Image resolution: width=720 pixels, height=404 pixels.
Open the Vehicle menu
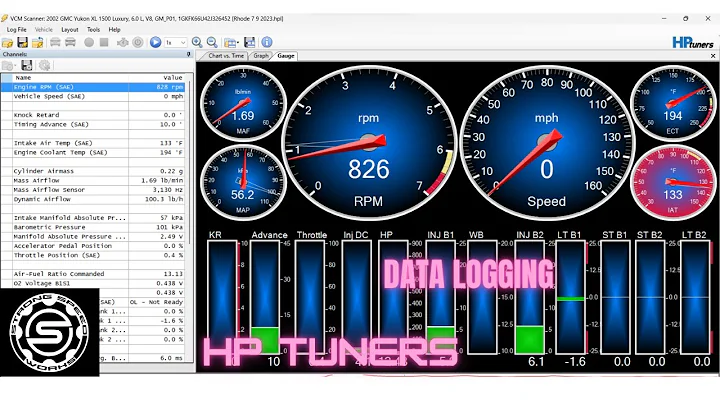tap(44, 29)
